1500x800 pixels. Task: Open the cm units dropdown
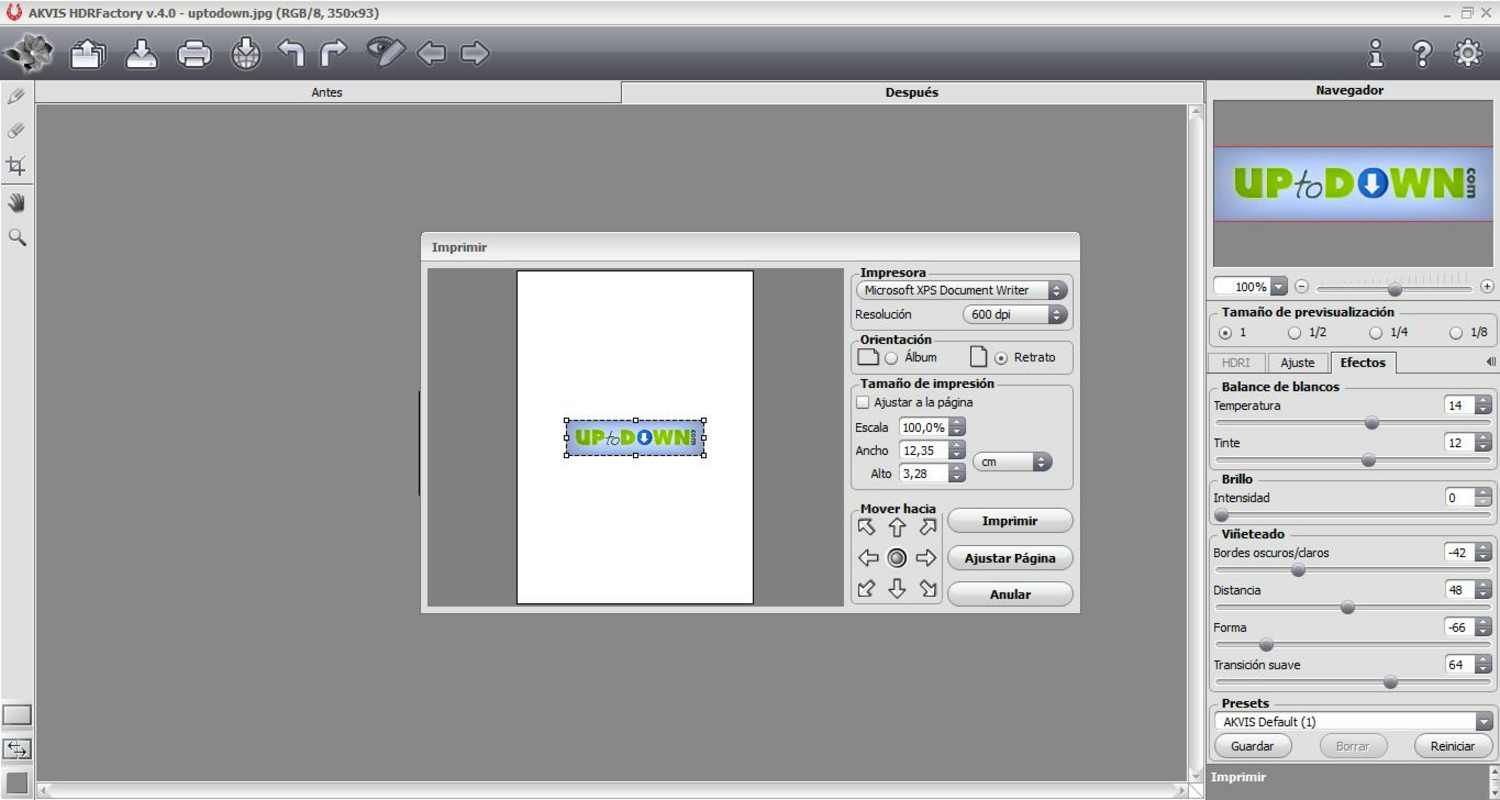pos(1012,462)
